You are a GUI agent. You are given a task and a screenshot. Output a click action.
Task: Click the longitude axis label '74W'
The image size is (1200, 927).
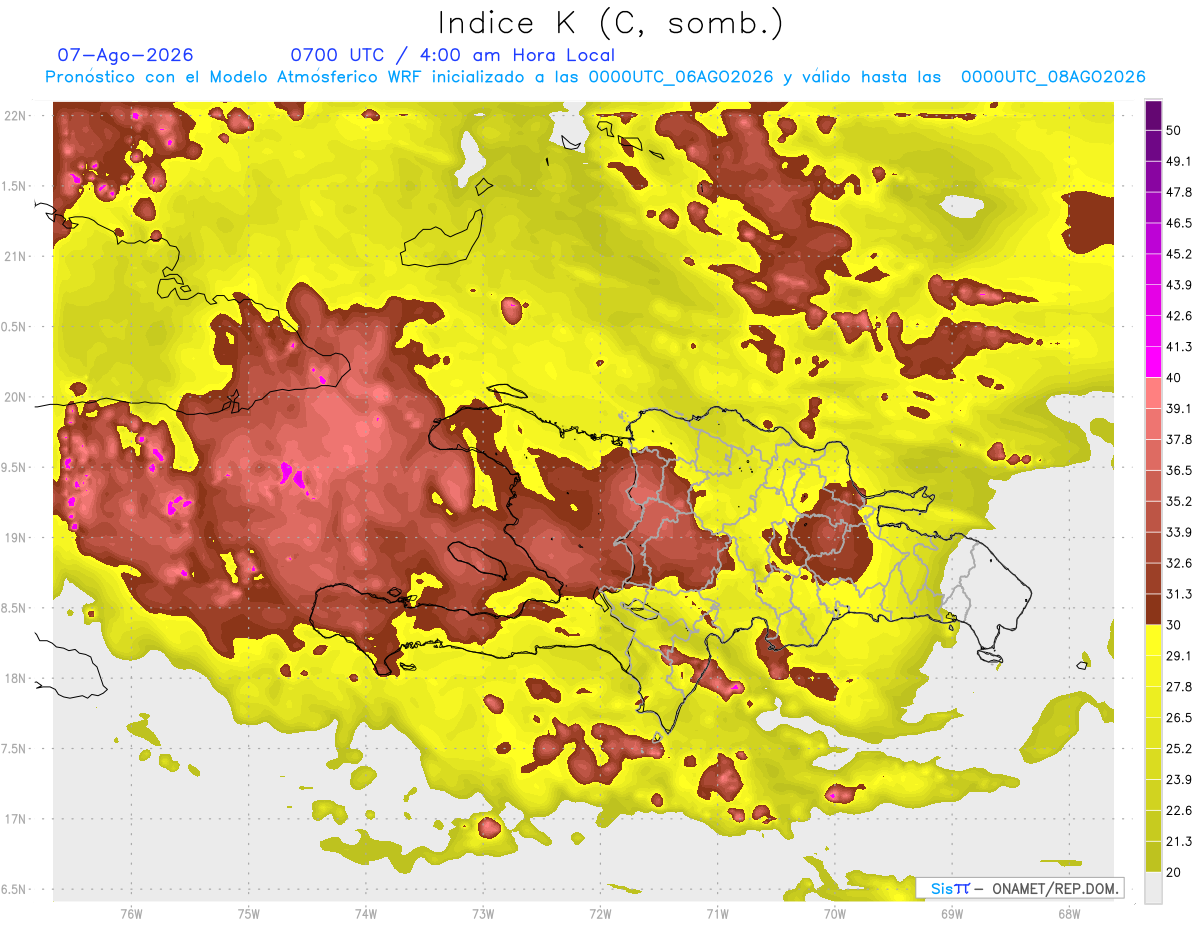point(366,913)
